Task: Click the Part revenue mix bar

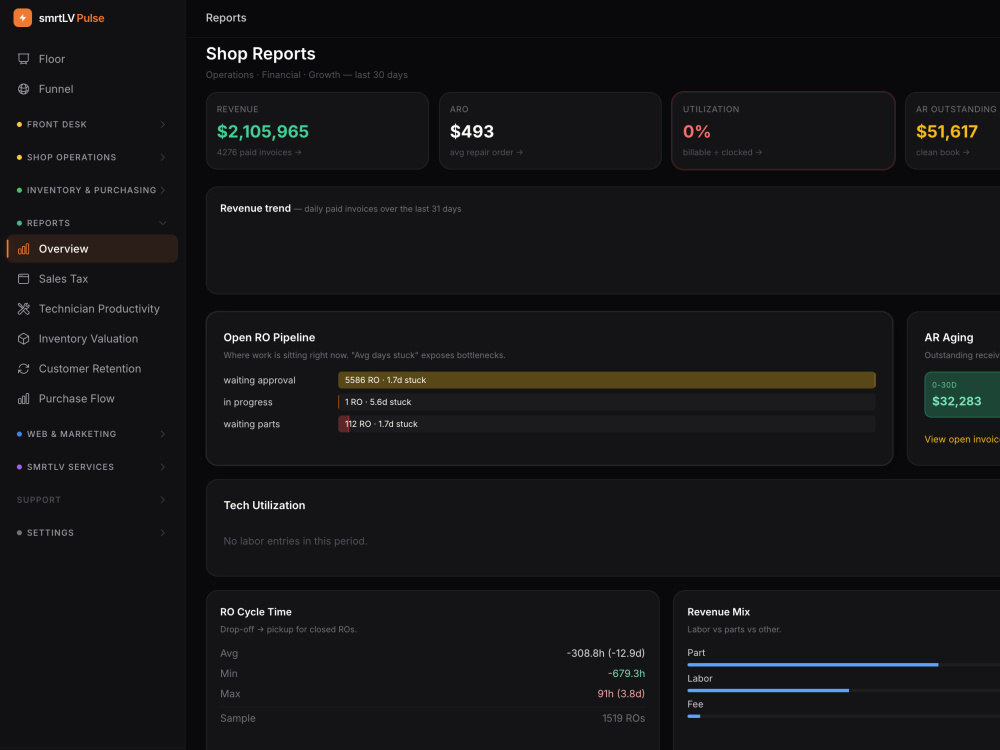Action: tap(843, 665)
